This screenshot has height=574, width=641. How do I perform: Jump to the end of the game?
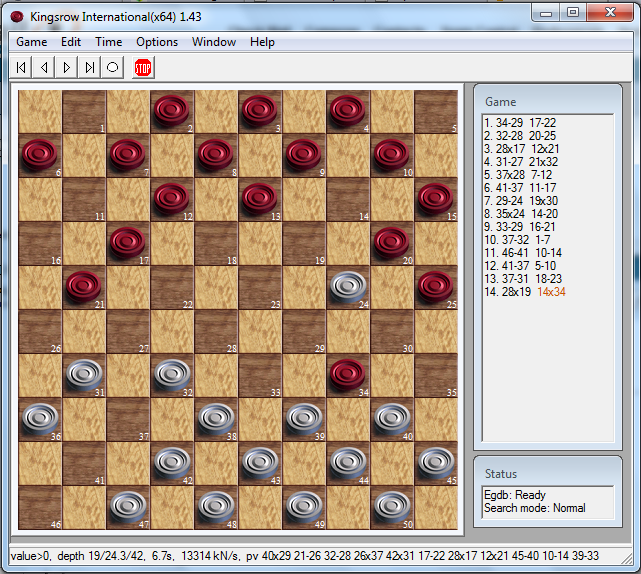point(90,67)
